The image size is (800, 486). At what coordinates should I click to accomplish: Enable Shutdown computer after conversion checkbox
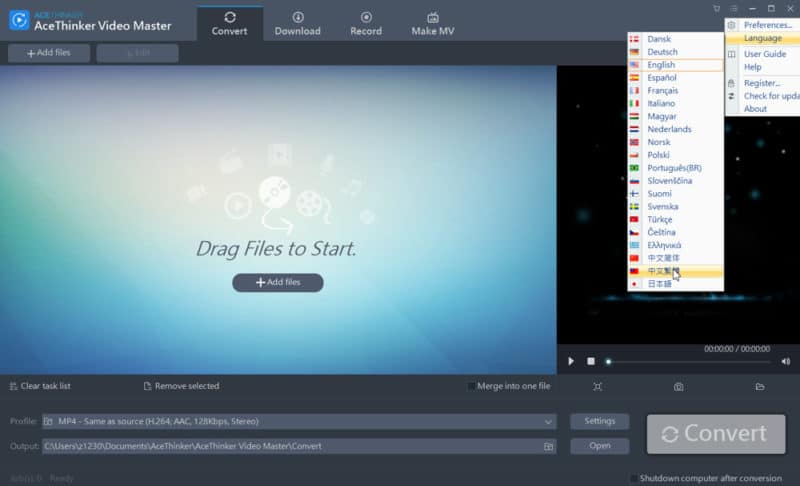[x=634, y=478]
